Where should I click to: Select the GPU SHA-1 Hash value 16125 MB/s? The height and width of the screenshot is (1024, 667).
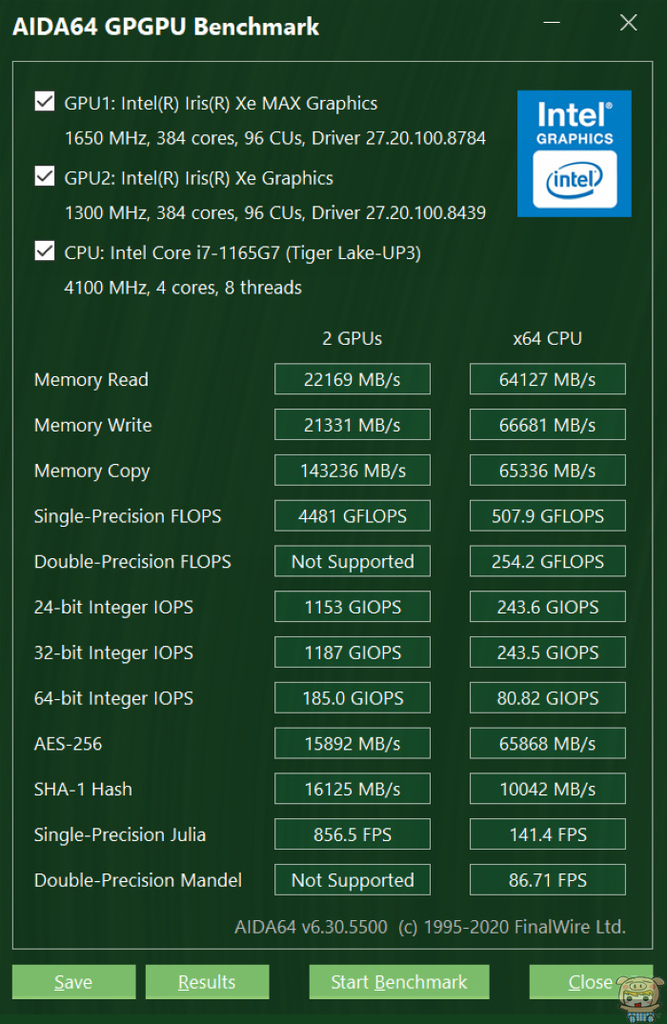(x=352, y=789)
